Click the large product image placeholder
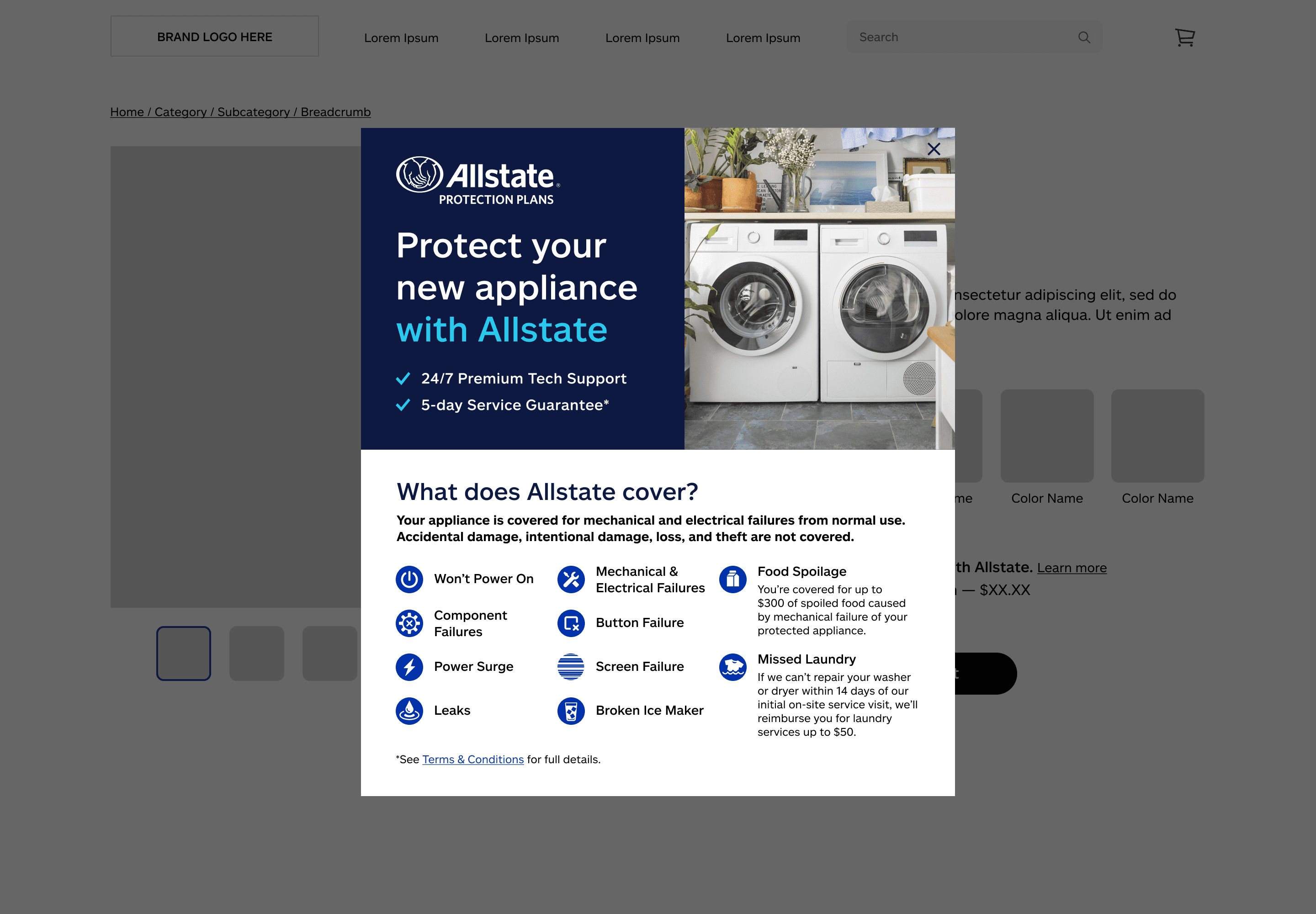Image resolution: width=1316 pixels, height=914 pixels. [x=236, y=377]
